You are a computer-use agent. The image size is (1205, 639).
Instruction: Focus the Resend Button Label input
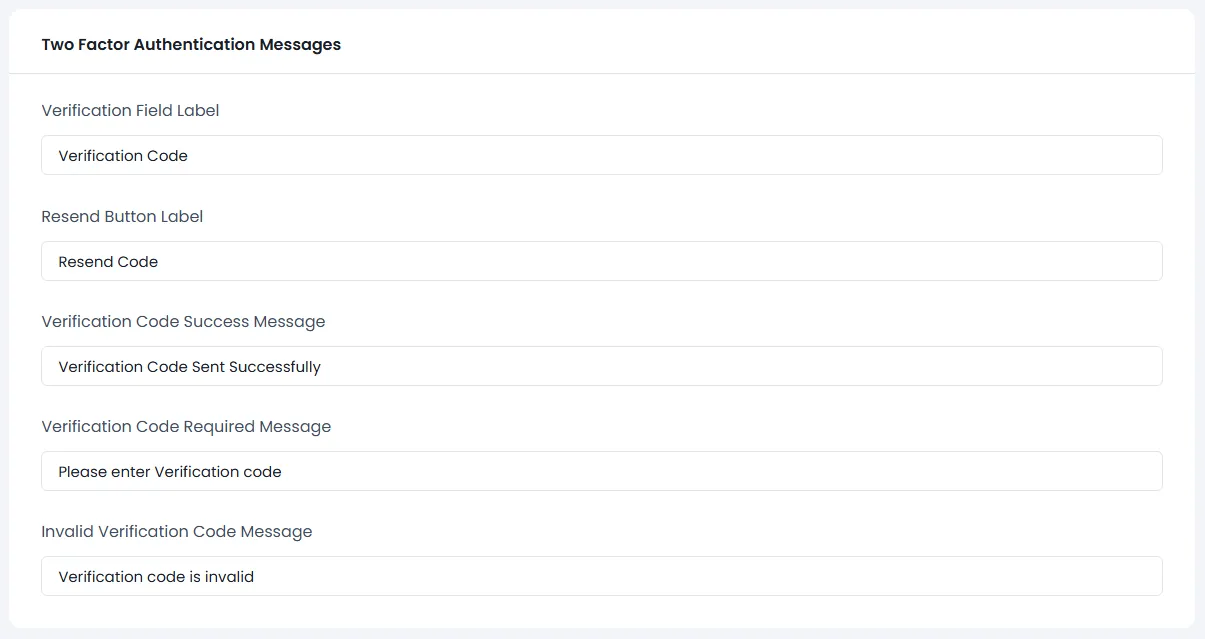[x=601, y=261]
